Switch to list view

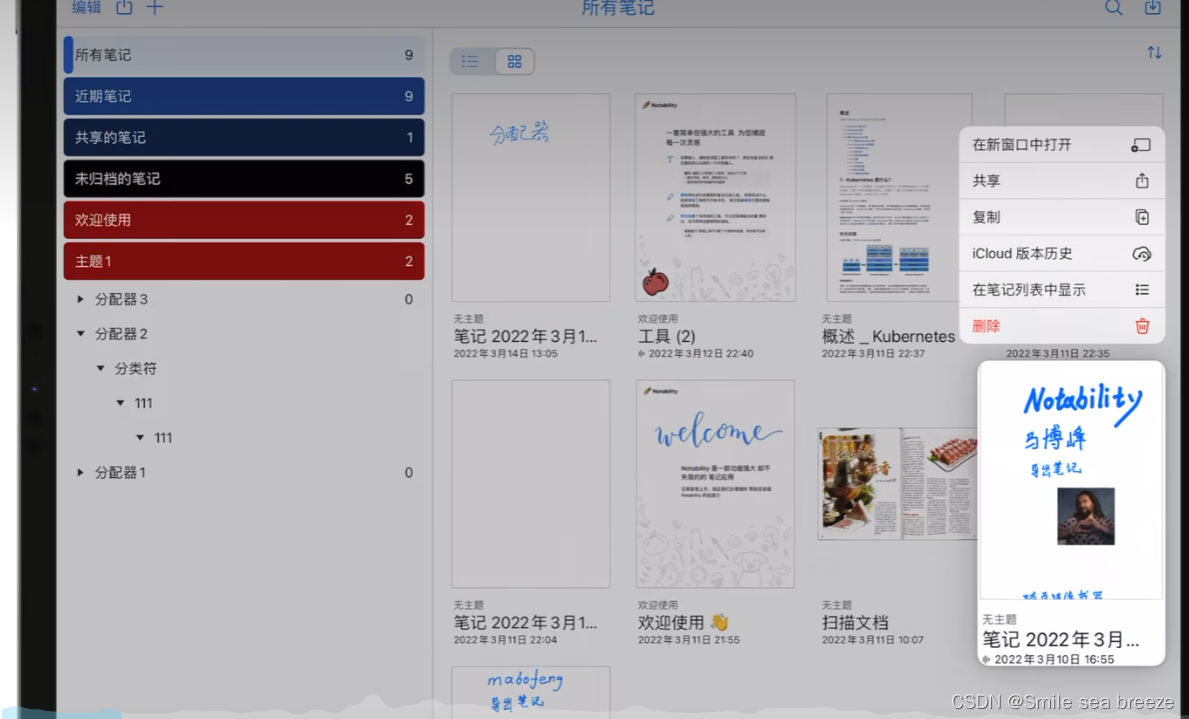point(470,61)
